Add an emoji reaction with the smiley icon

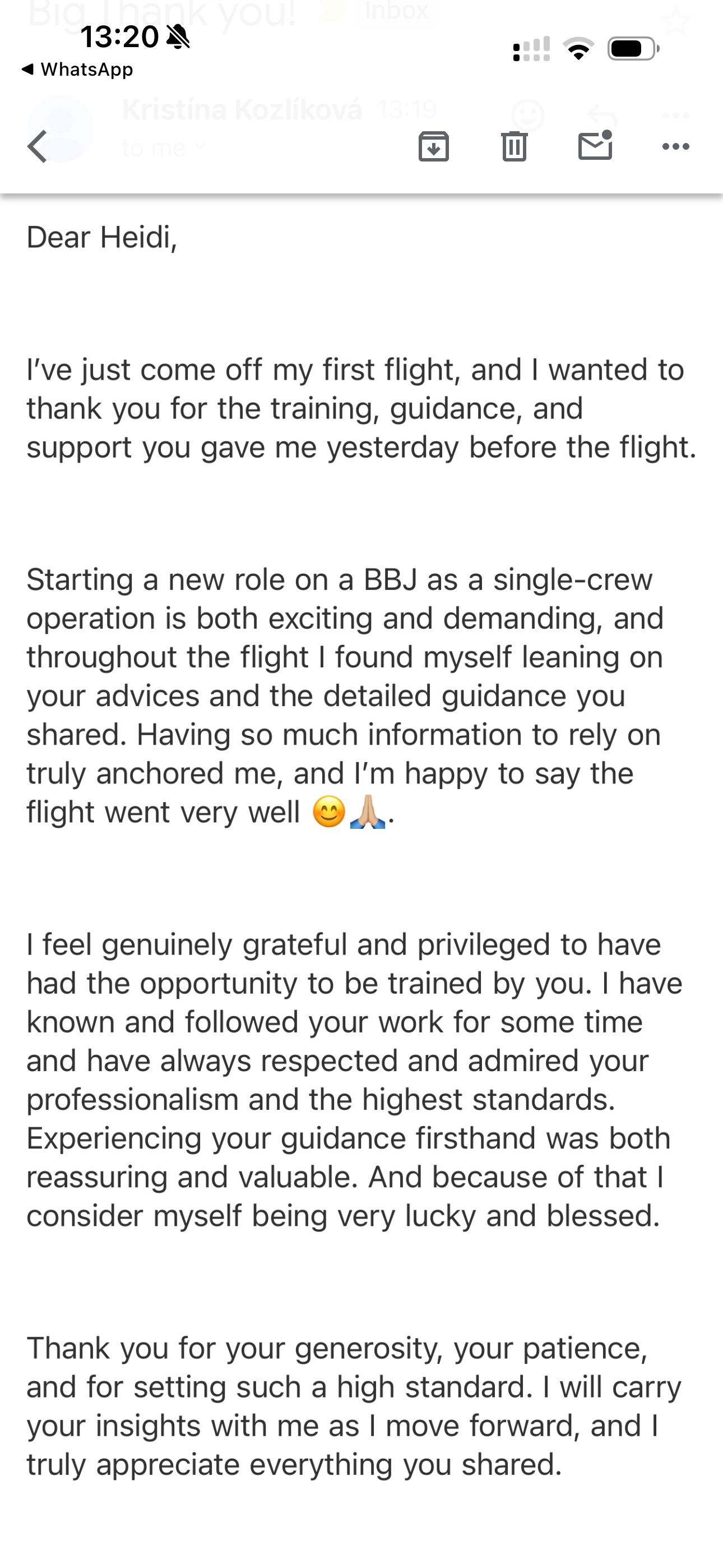(527, 114)
